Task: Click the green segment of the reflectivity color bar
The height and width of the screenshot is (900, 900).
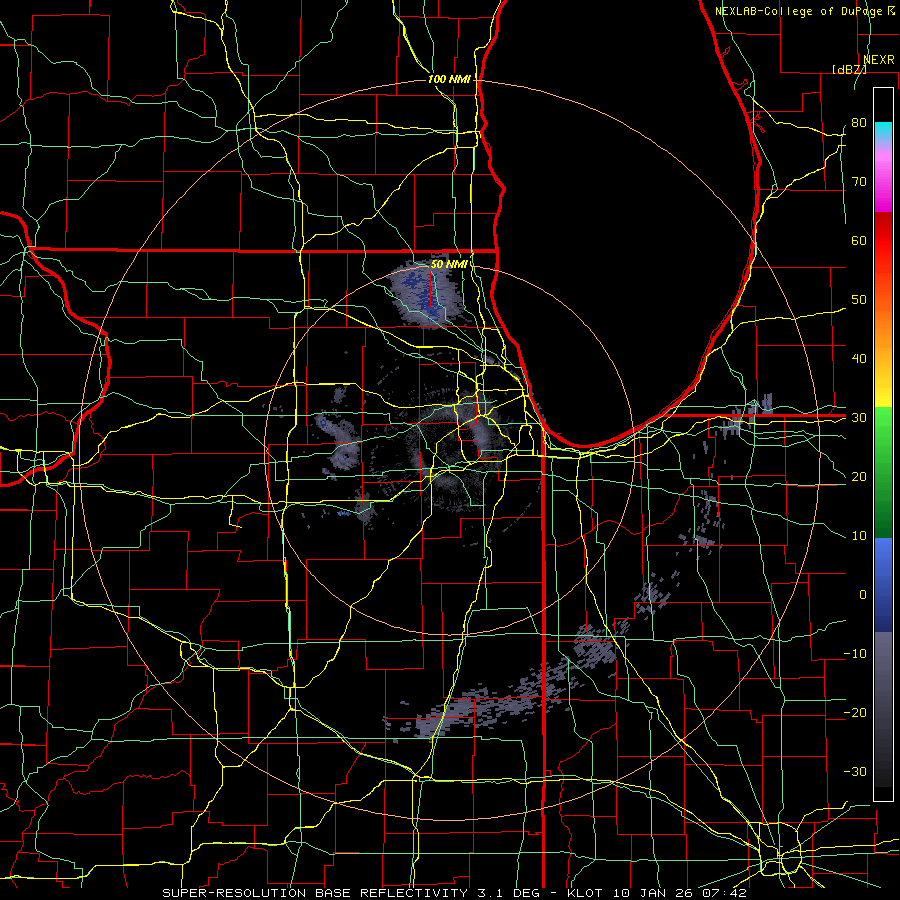Action: (x=883, y=472)
